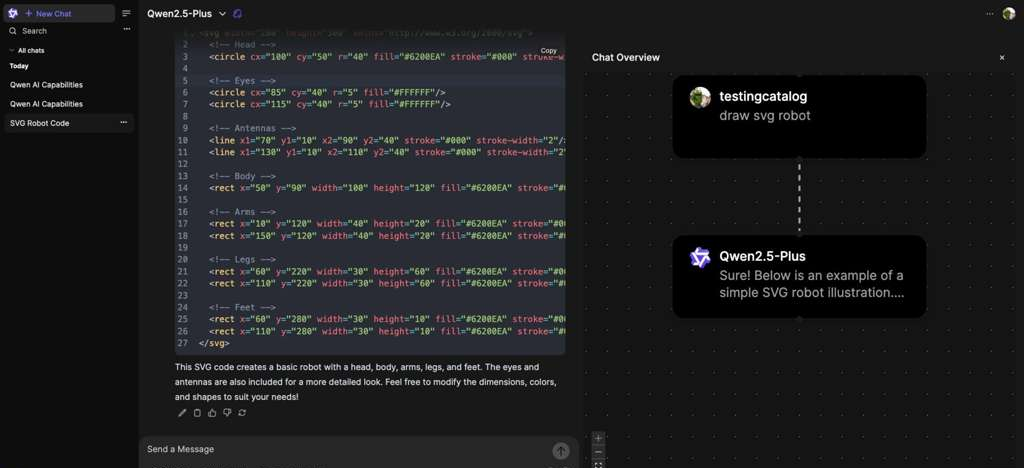Click the 'draw svg robot' prompt text
The width and height of the screenshot is (1024, 468).
coord(765,116)
